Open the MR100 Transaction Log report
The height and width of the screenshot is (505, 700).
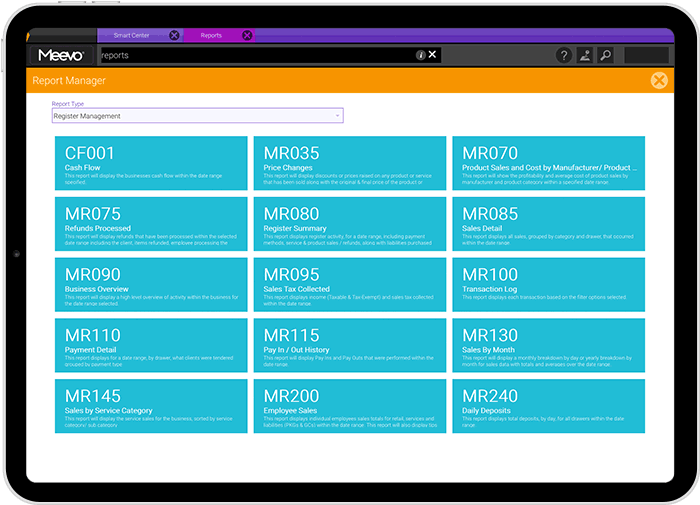(x=548, y=284)
